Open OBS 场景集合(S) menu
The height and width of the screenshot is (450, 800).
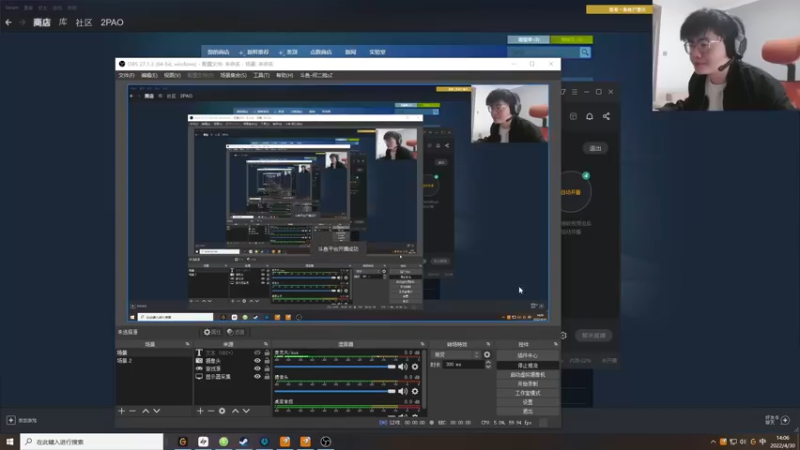pyautogui.click(x=233, y=76)
